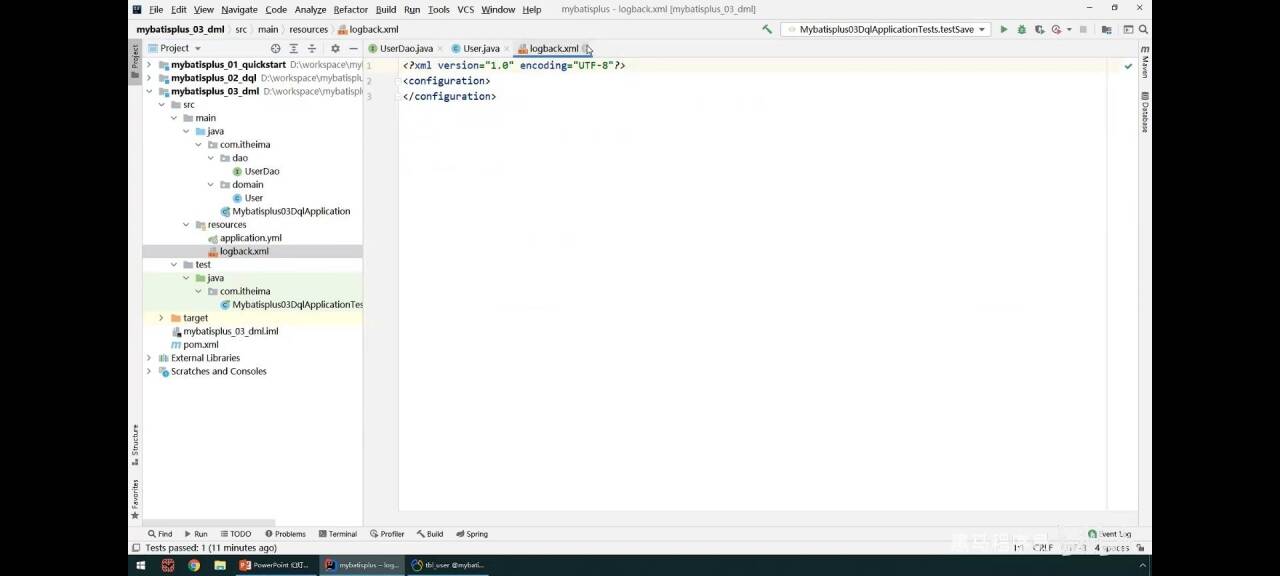Viewport: 1280px width, 576px height.
Task: Close the User.java tab
Action: (506, 49)
